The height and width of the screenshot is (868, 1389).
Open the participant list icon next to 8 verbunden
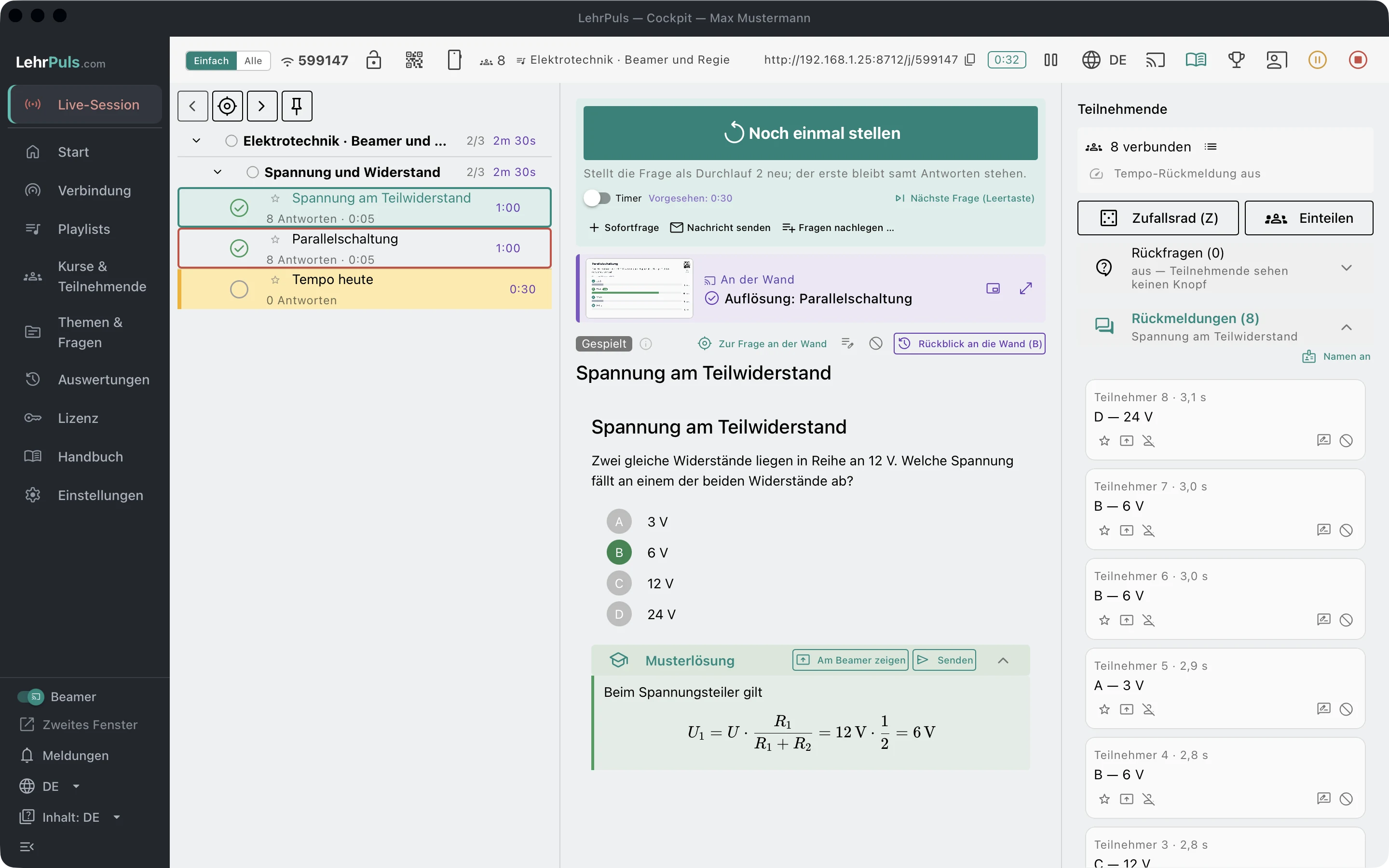(x=1211, y=147)
